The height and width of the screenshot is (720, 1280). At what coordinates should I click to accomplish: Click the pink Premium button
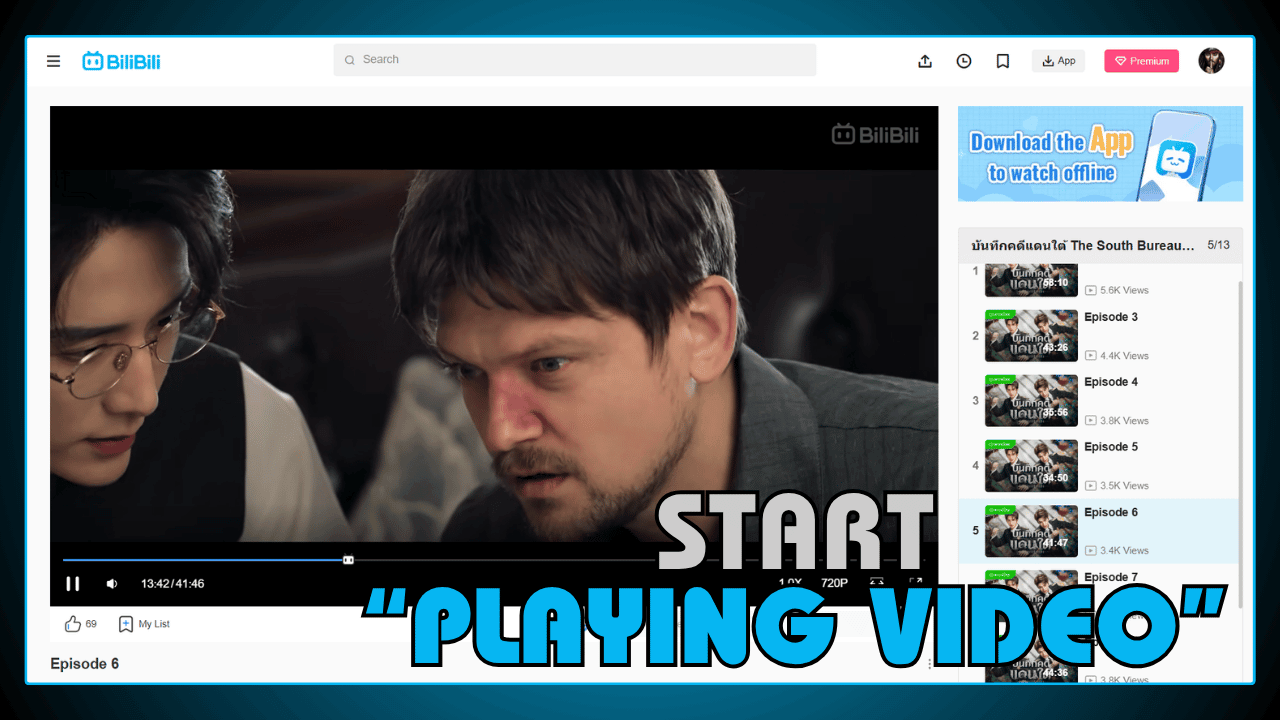click(x=1141, y=61)
